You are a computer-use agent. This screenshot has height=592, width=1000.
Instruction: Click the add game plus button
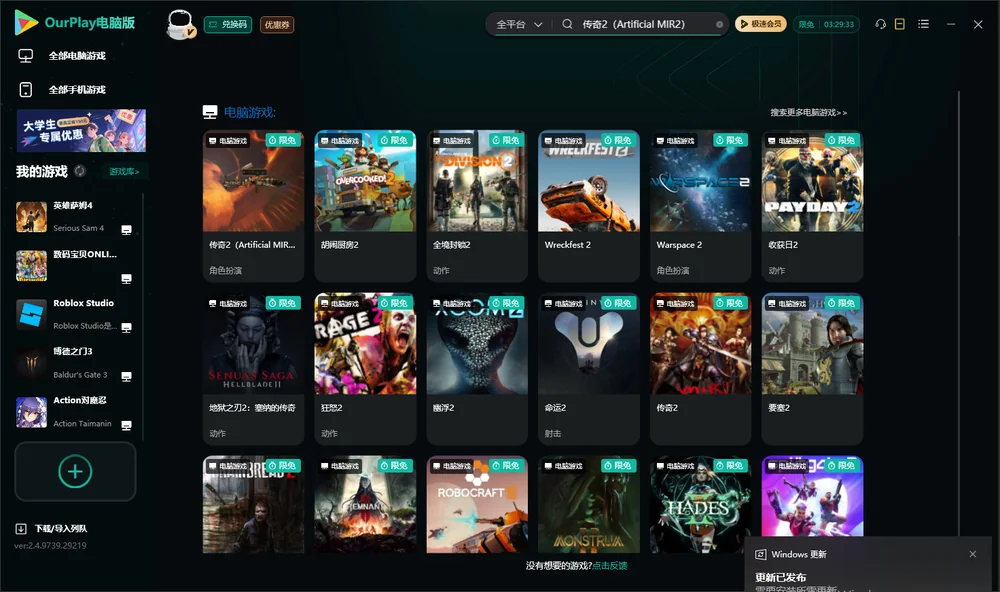75,471
